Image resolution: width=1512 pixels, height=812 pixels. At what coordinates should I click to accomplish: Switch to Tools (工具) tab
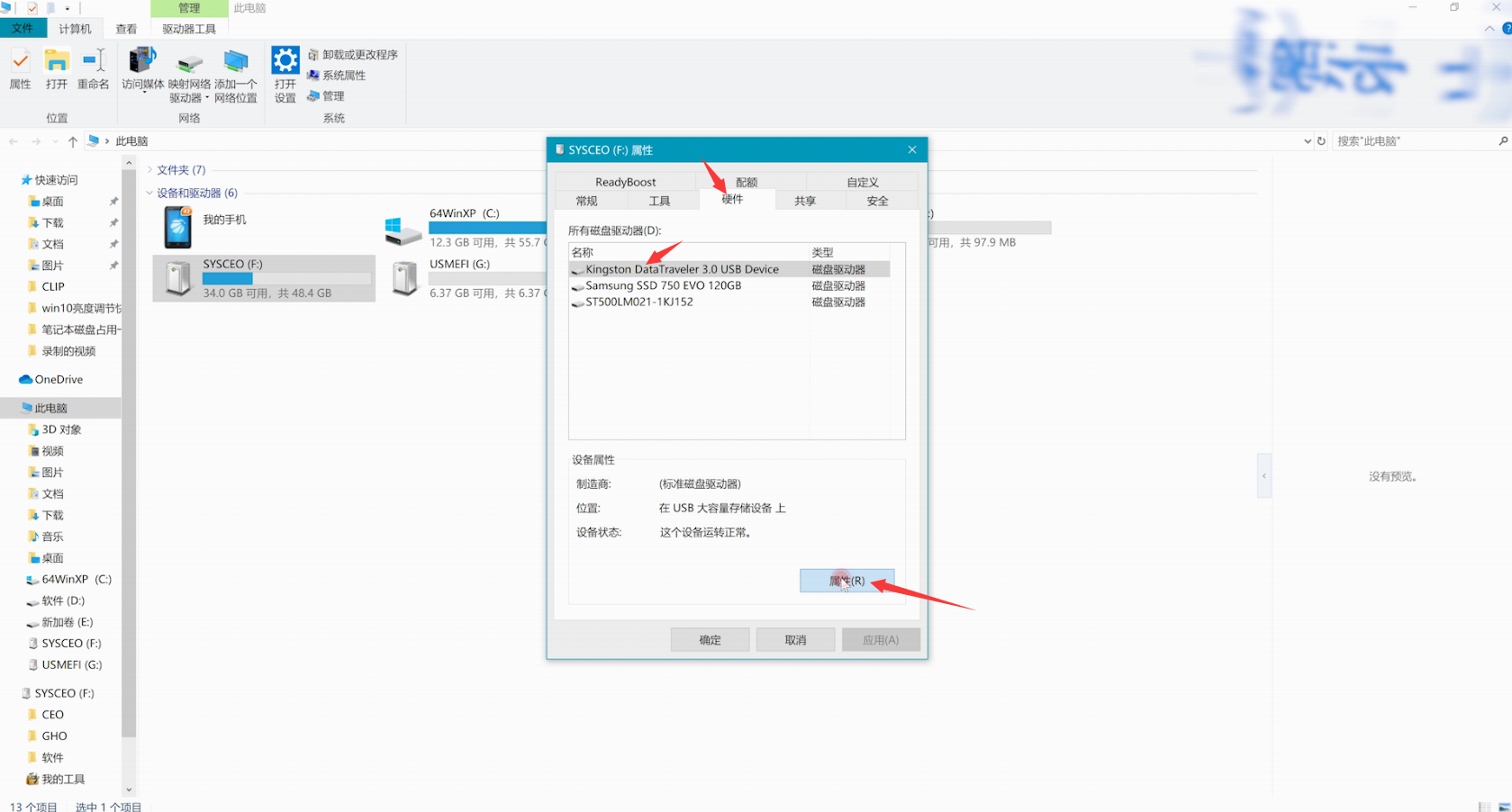(660, 201)
